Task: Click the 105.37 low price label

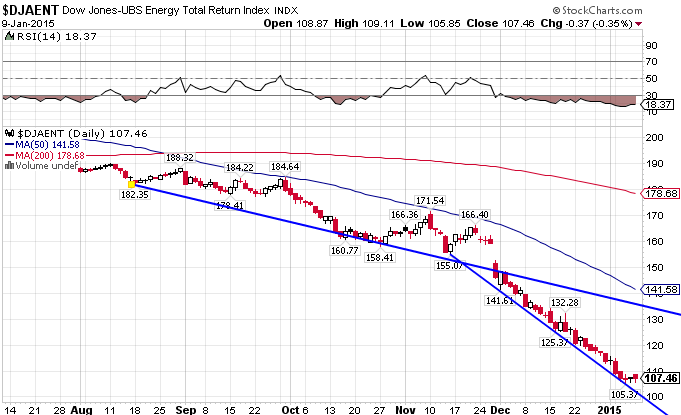Action: point(624,394)
